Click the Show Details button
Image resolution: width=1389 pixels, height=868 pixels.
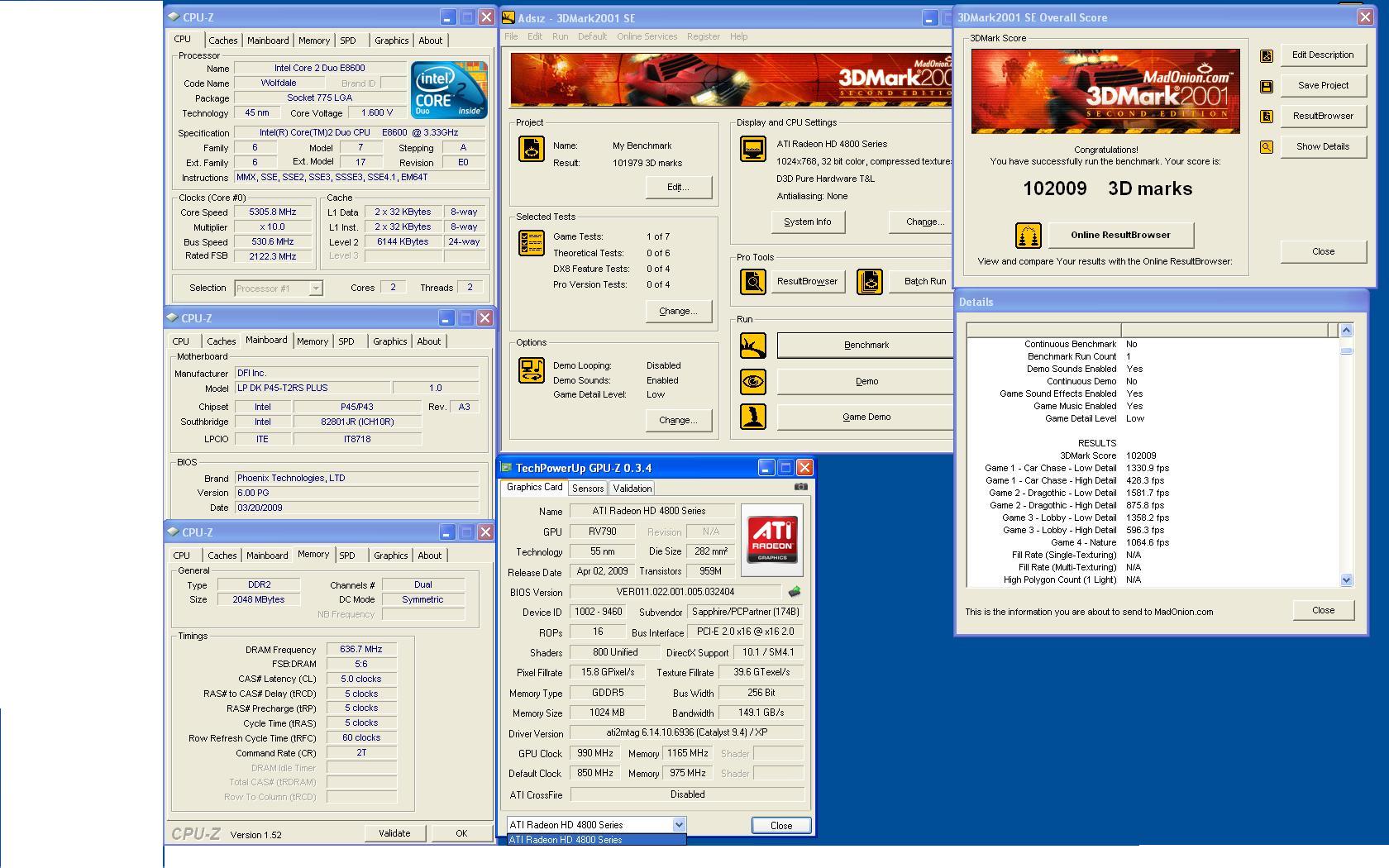click(x=1323, y=146)
